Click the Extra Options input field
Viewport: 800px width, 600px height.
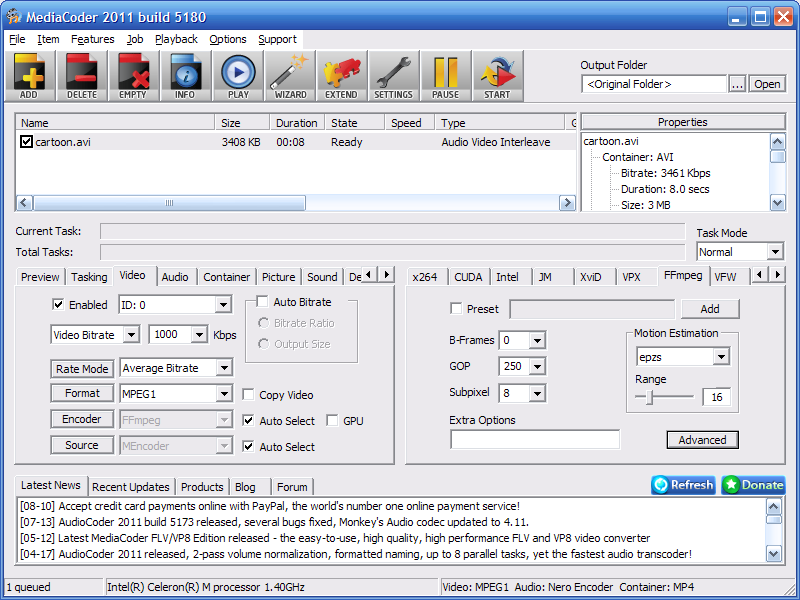point(535,439)
